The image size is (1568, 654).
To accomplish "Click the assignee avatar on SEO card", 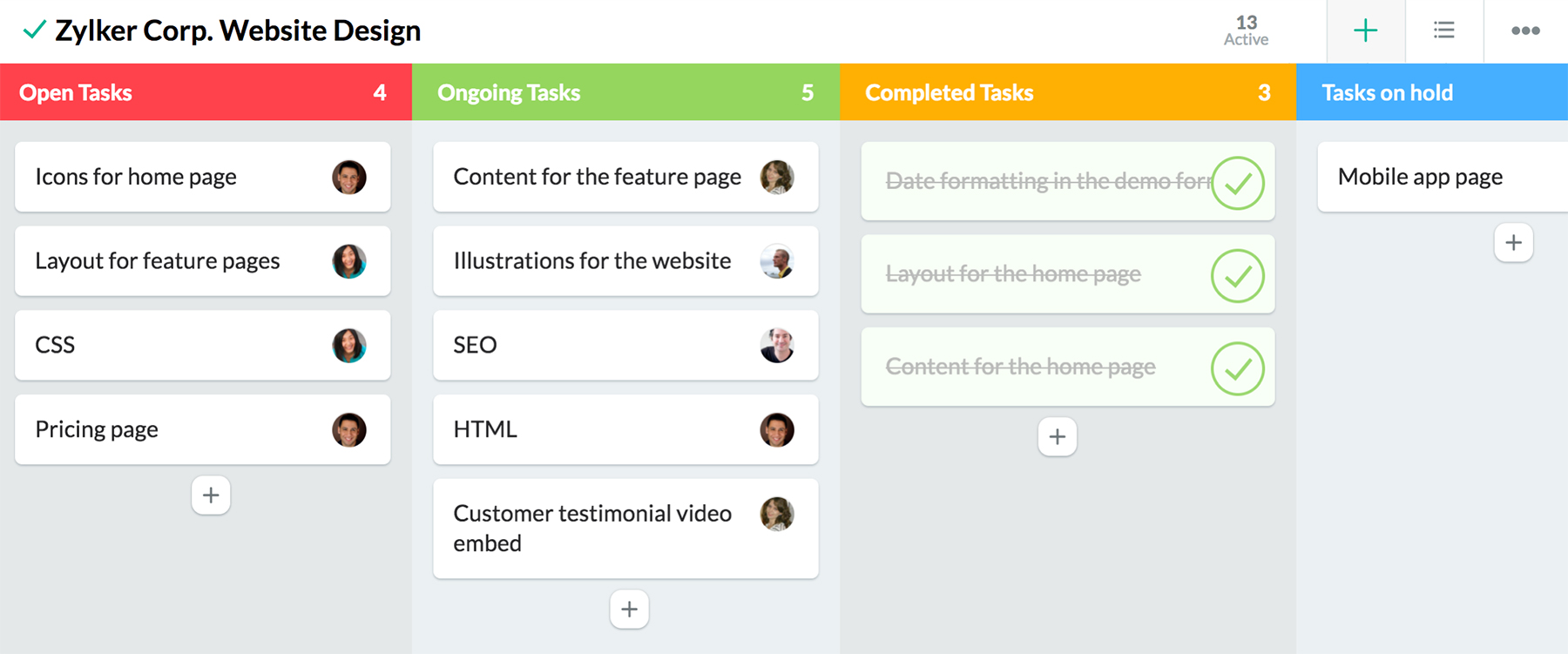I will click(x=776, y=346).
